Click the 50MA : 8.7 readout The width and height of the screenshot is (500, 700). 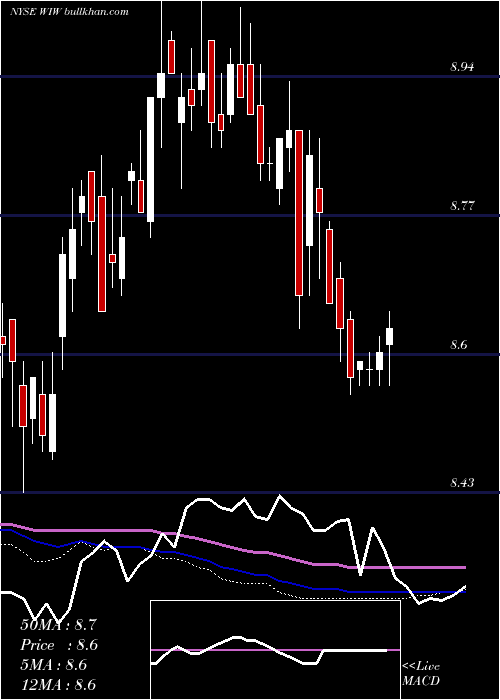[x=58, y=625]
